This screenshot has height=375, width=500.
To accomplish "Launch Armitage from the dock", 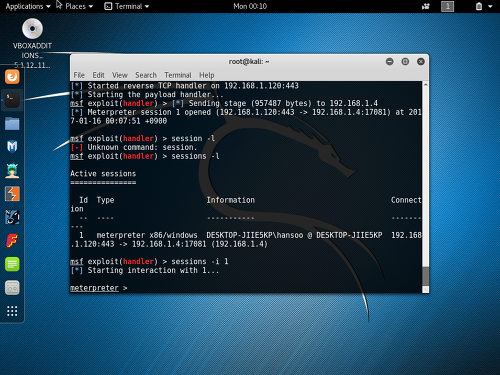I will (x=12, y=170).
